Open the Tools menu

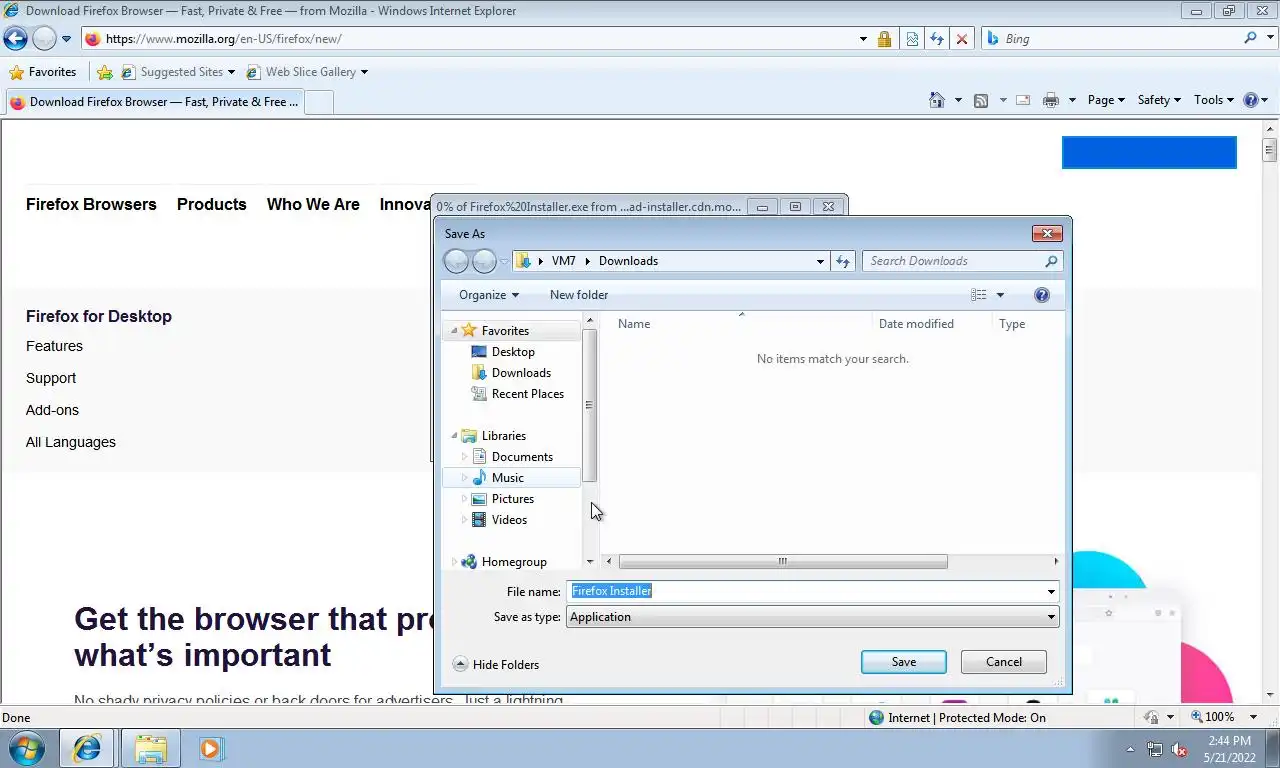pyautogui.click(x=1214, y=100)
